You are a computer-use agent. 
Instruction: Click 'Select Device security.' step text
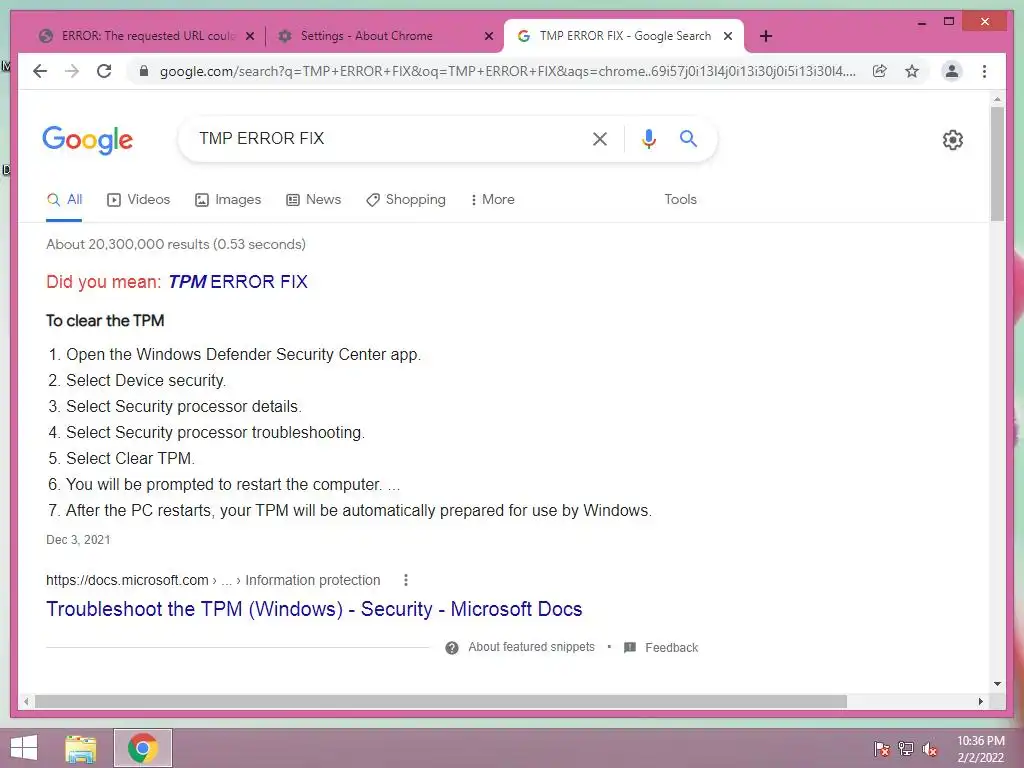[x=146, y=381]
